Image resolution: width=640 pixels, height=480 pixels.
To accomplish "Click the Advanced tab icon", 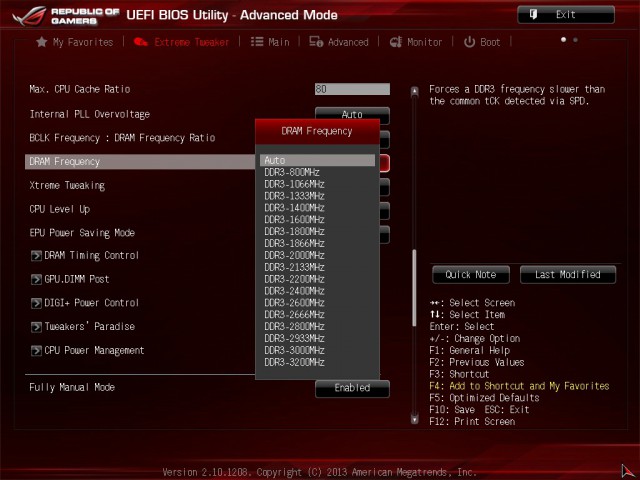I will pos(316,42).
